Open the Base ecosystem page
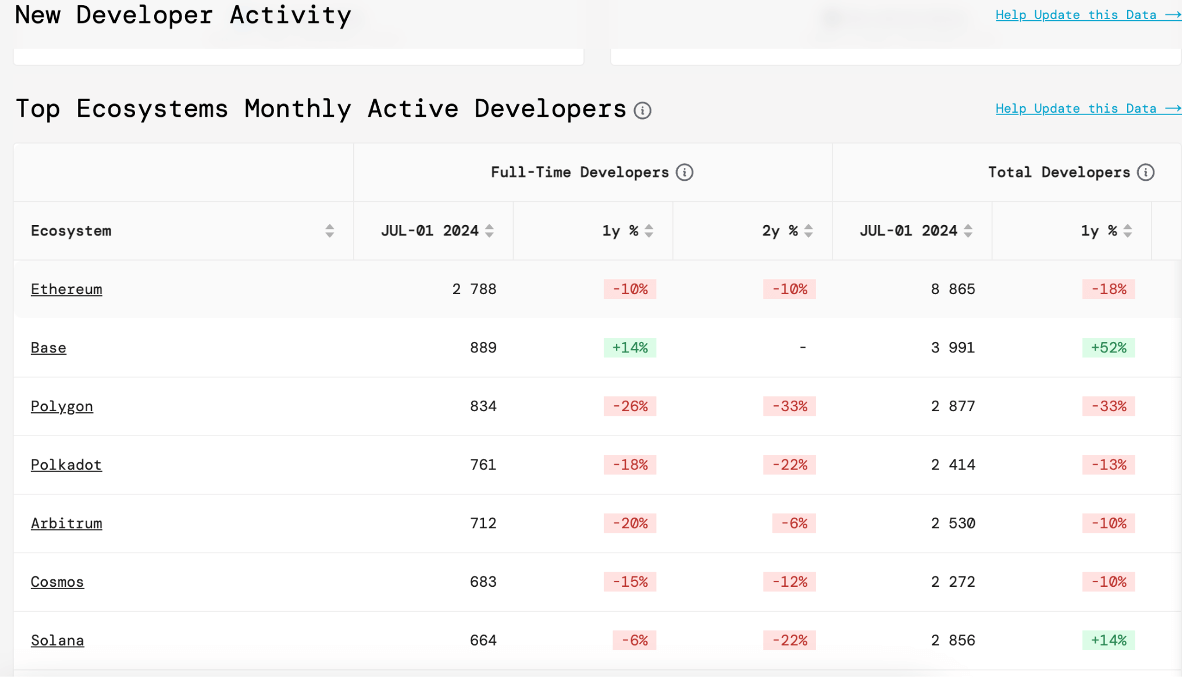 pos(48,348)
